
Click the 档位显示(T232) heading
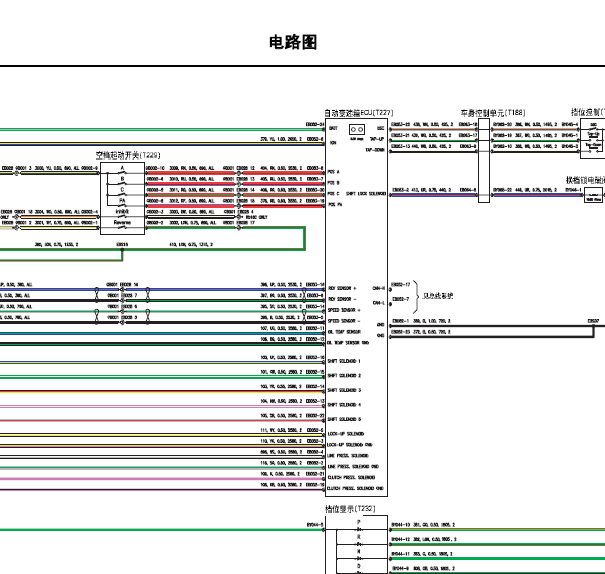350,509
